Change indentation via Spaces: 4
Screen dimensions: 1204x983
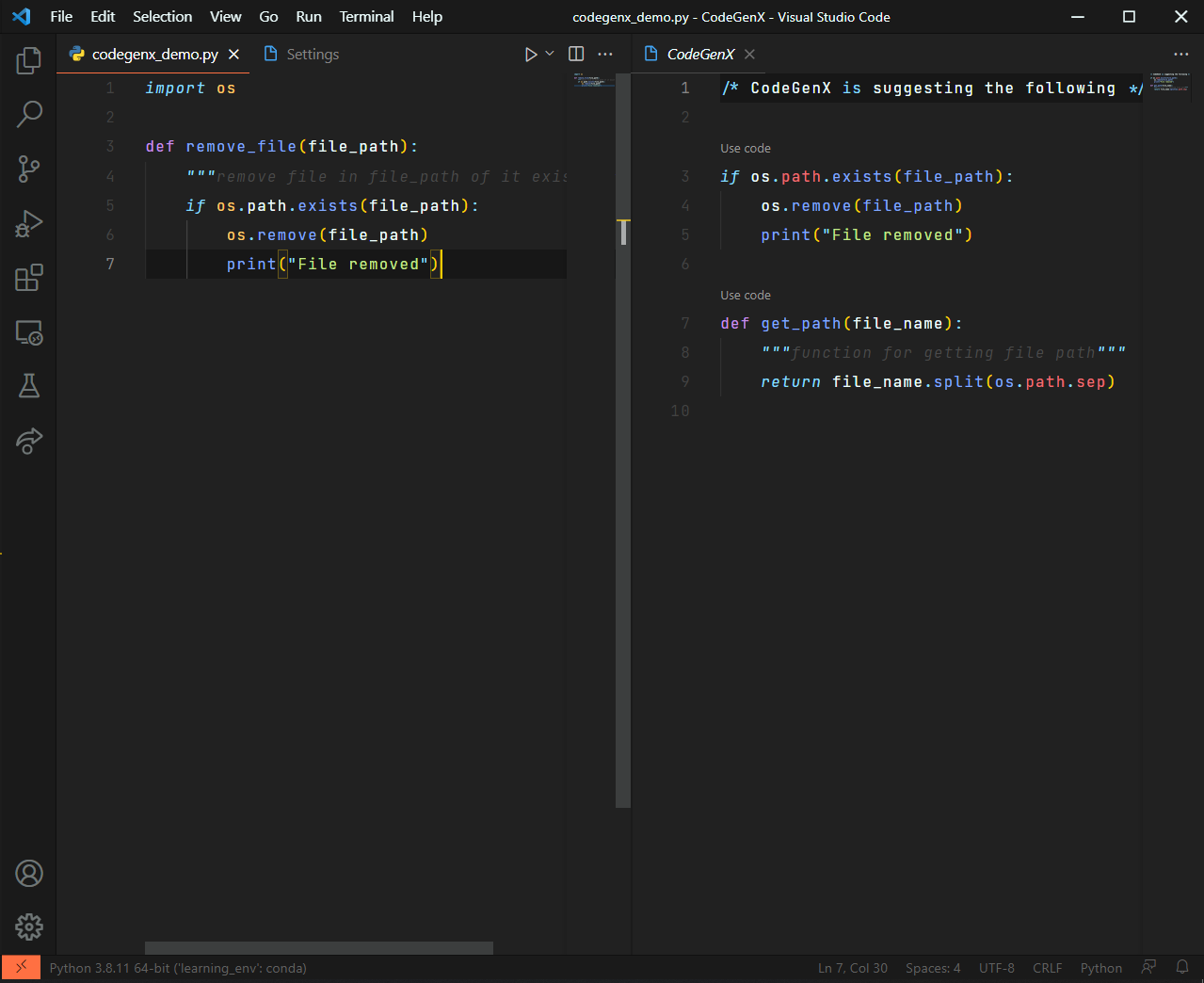coord(933,968)
